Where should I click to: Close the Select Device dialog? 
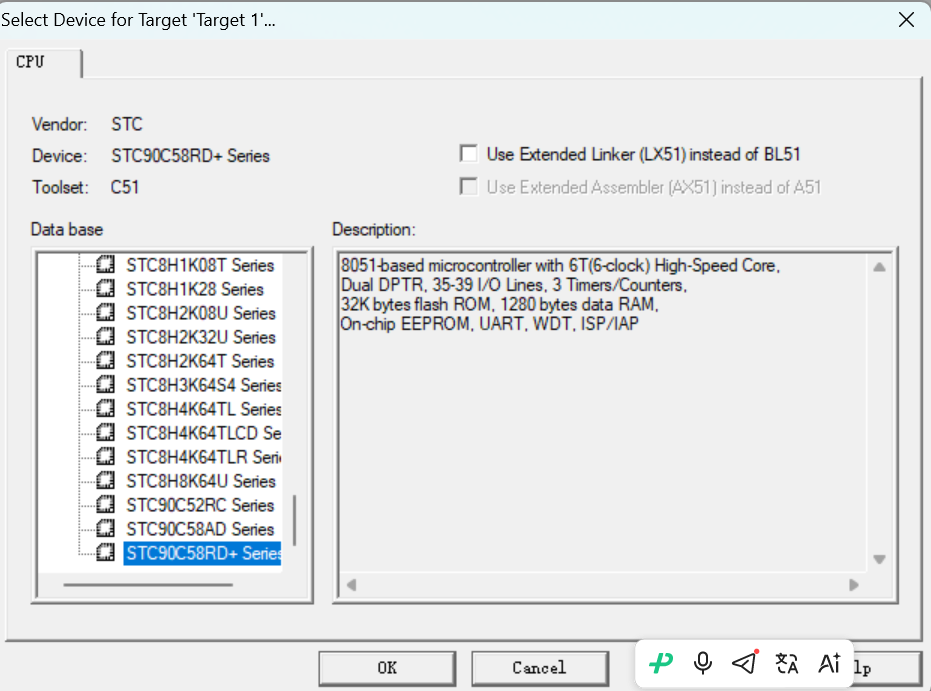(x=906, y=20)
